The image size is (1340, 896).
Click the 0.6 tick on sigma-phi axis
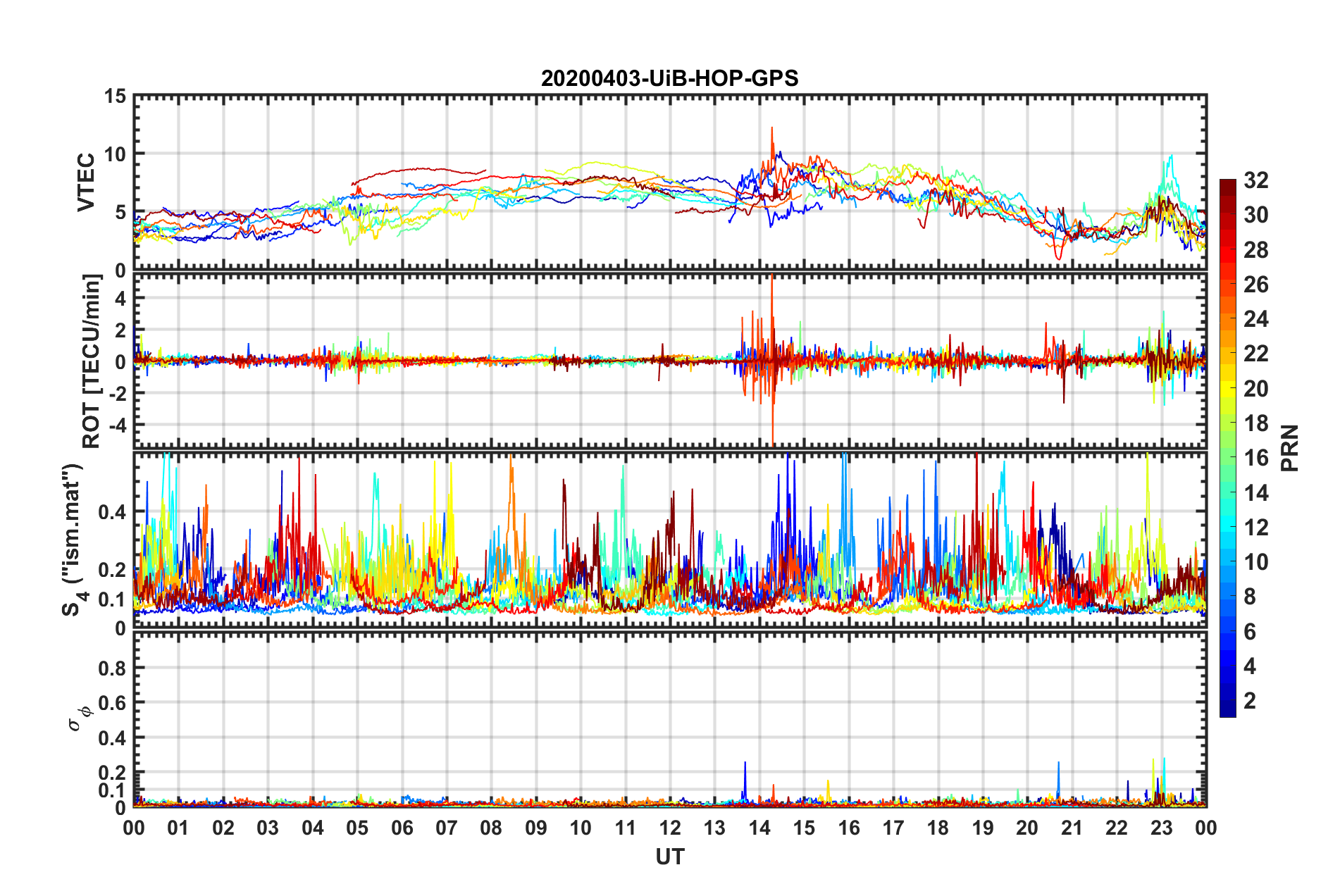click(113, 703)
